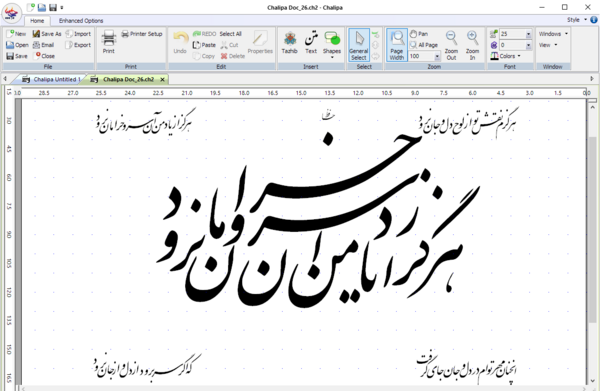The height and width of the screenshot is (391, 600).
Task: Click the font size icon beside 25
Action: [494, 34]
